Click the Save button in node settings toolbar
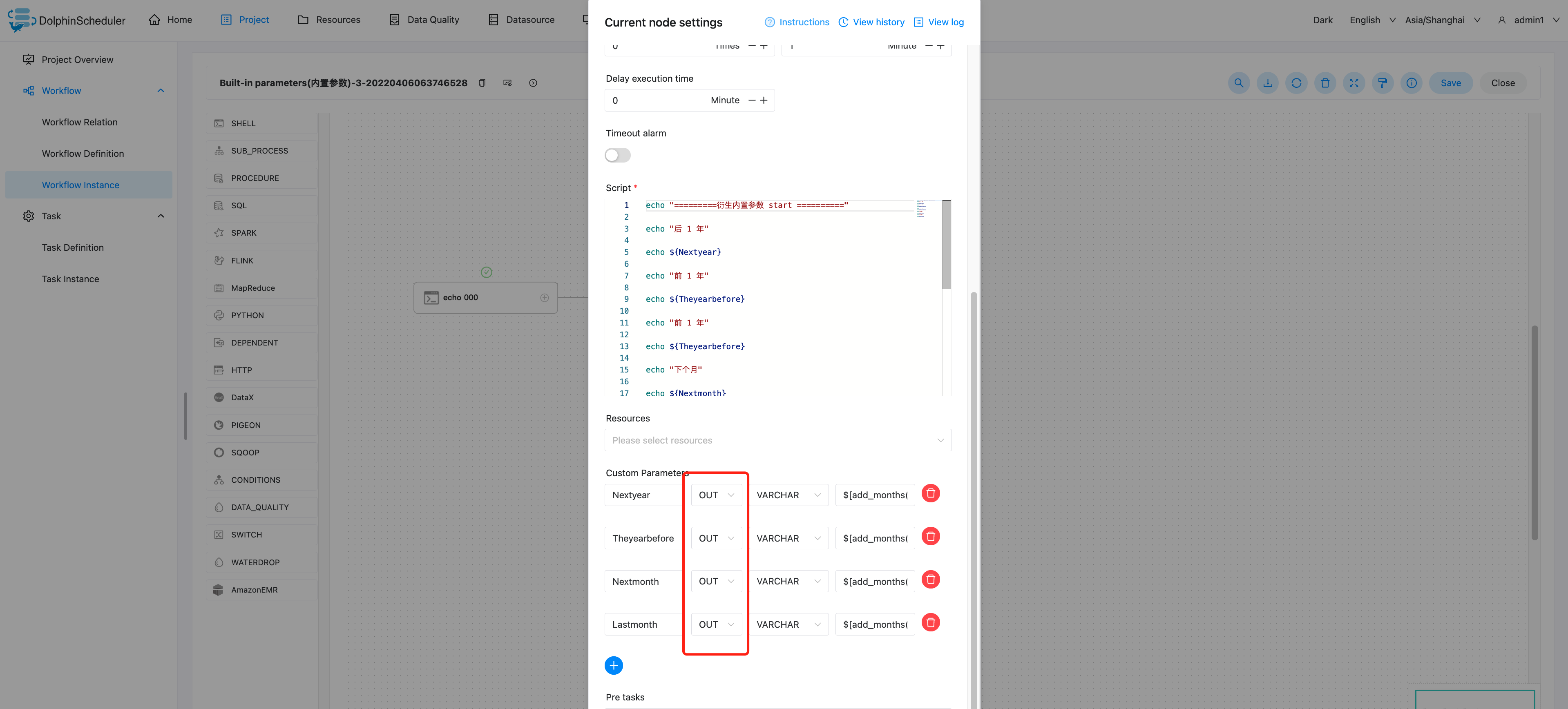Screen dimensions: 1568x709 point(1450,83)
